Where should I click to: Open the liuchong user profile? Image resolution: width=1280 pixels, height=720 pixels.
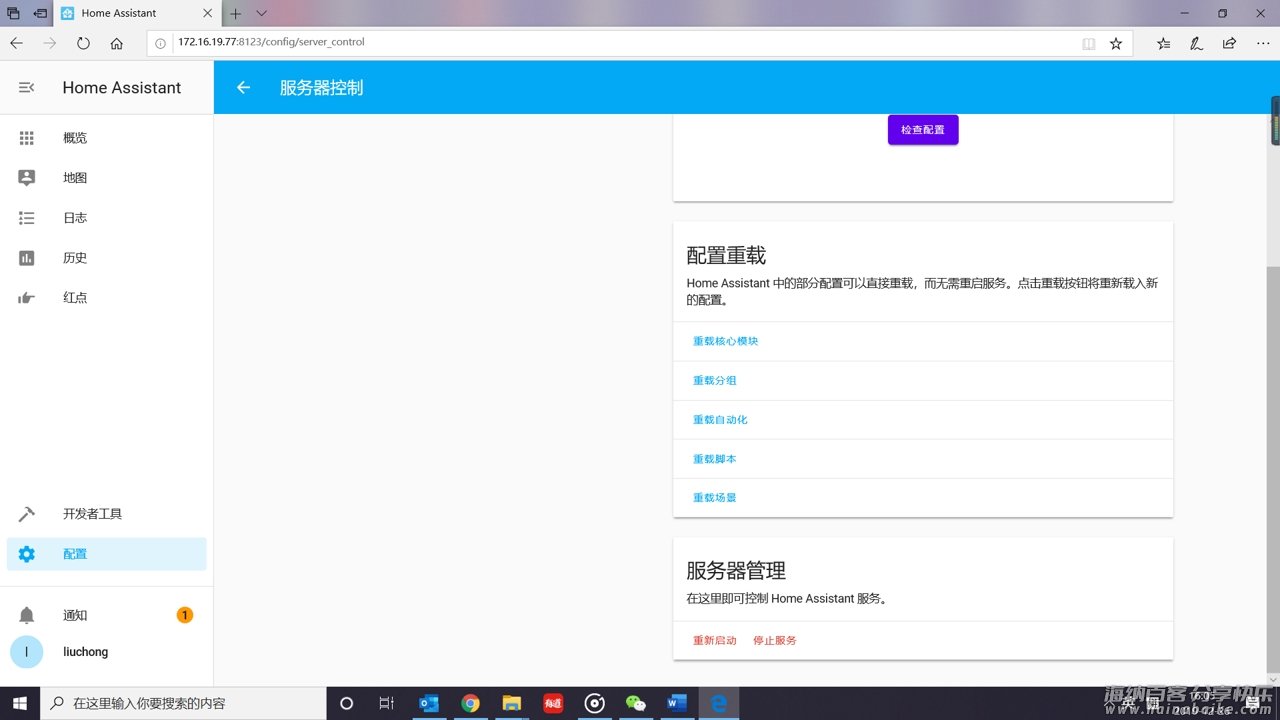tap(107, 652)
